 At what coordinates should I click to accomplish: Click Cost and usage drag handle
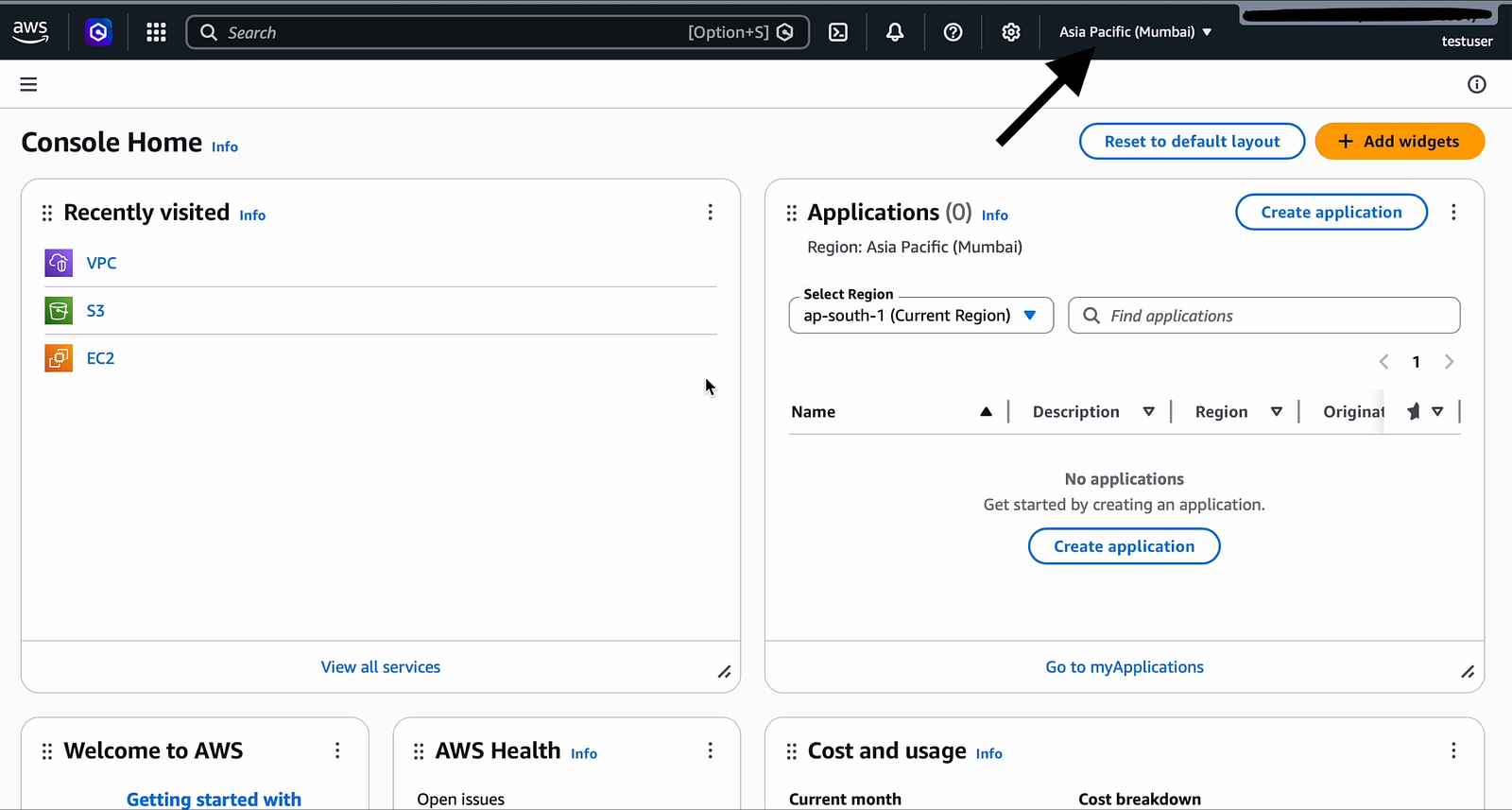tap(792, 751)
